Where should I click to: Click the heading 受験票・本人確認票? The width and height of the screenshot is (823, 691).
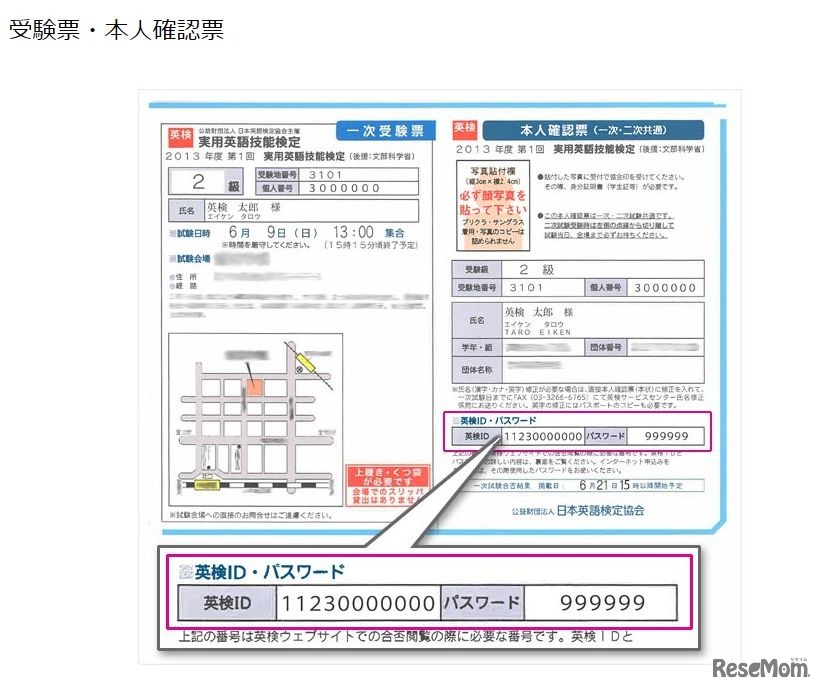[116, 29]
